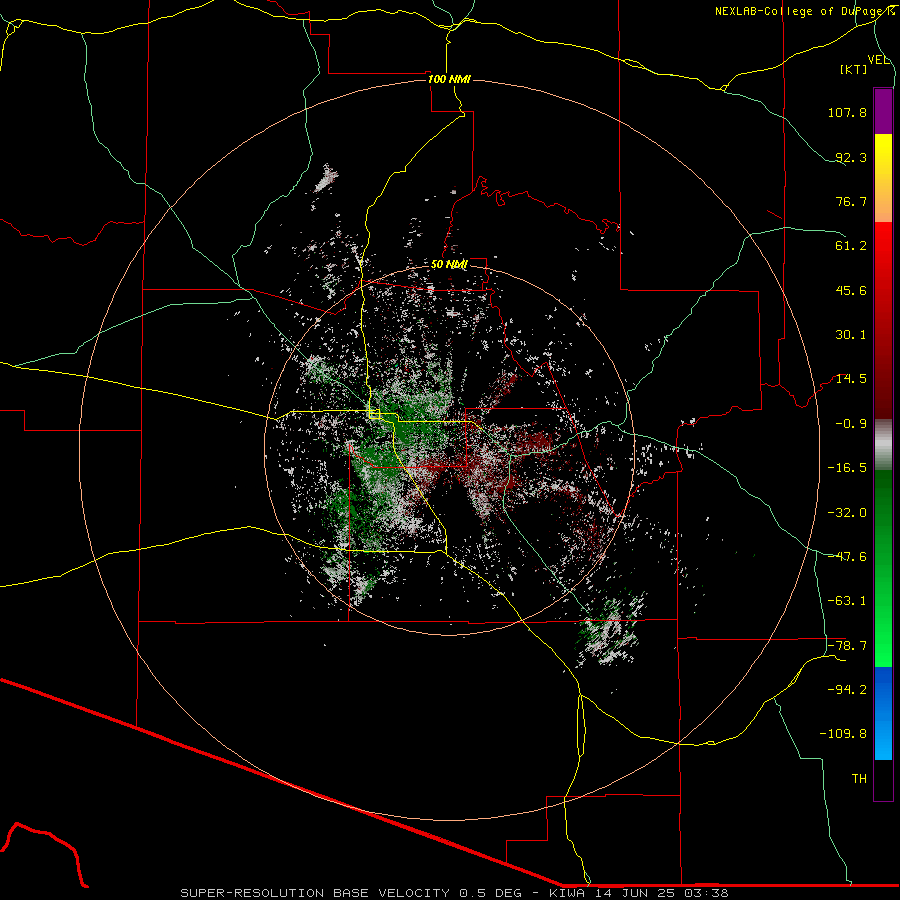Click the 76.7 value on velocity scale
The height and width of the screenshot is (900, 900).
(851, 201)
